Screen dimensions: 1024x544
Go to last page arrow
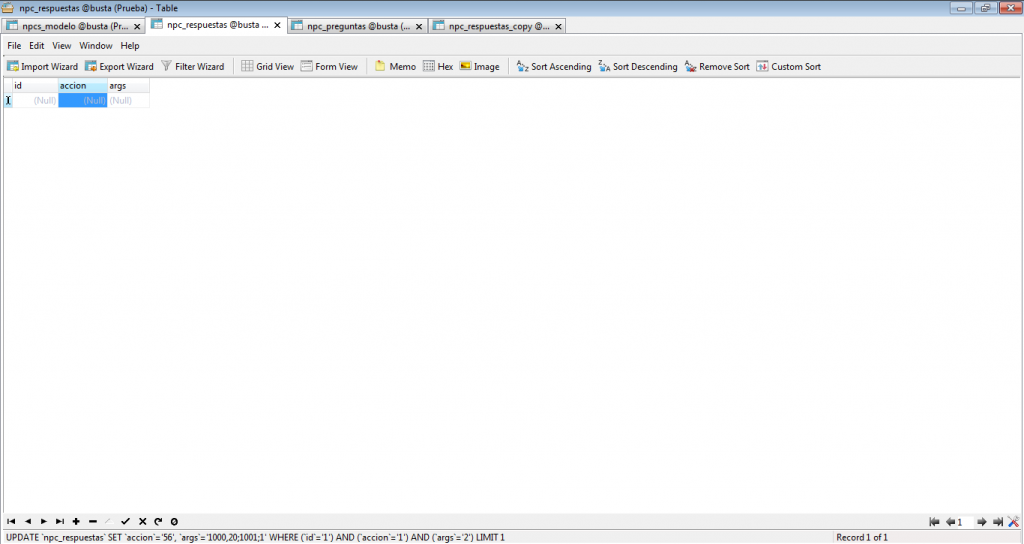click(998, 522)
